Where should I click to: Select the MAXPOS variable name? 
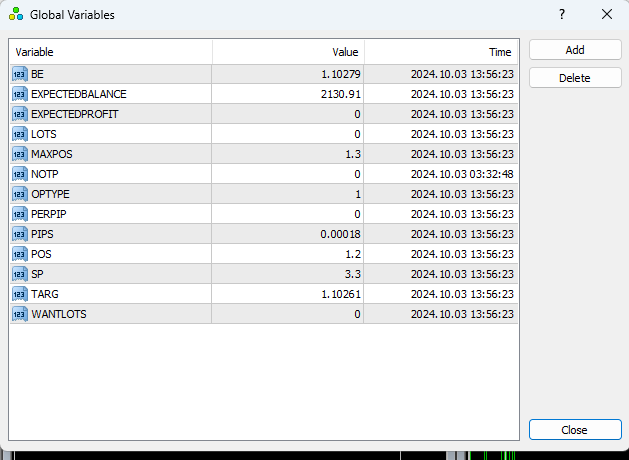[x=52, y=154]
